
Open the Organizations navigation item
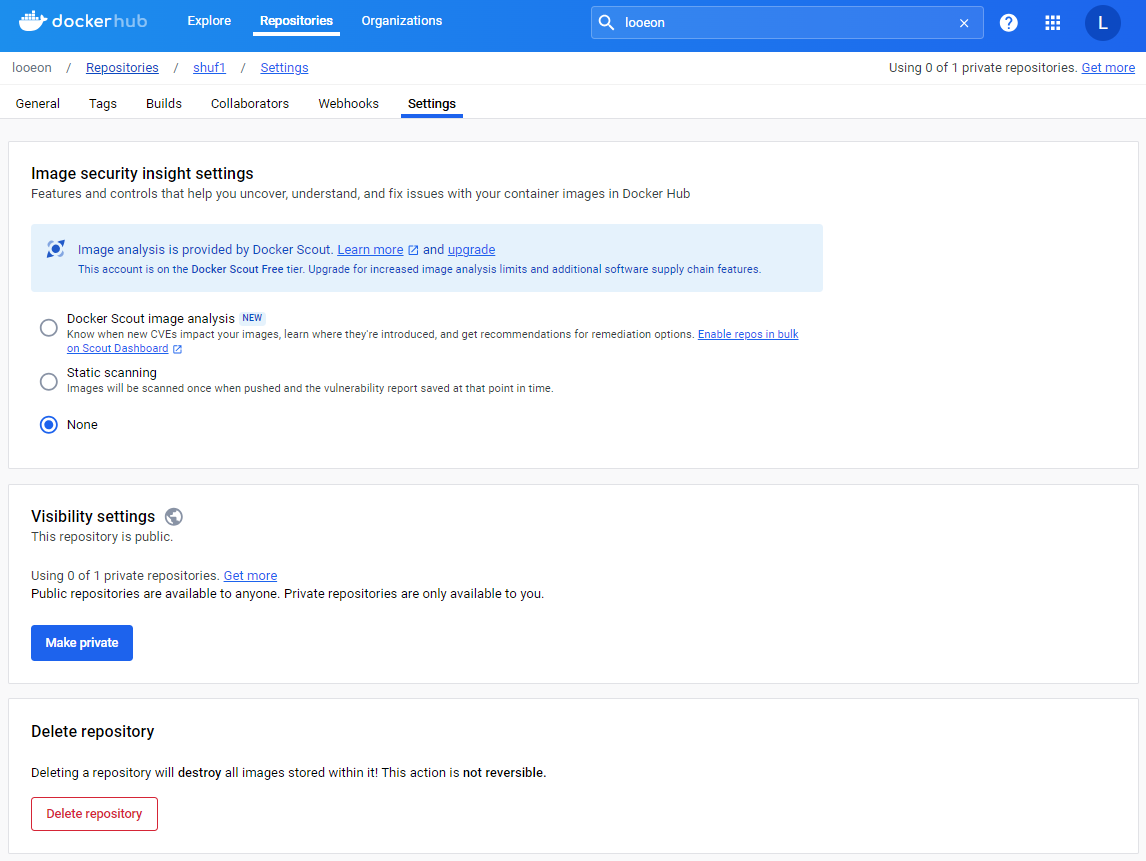pos(401,21)
